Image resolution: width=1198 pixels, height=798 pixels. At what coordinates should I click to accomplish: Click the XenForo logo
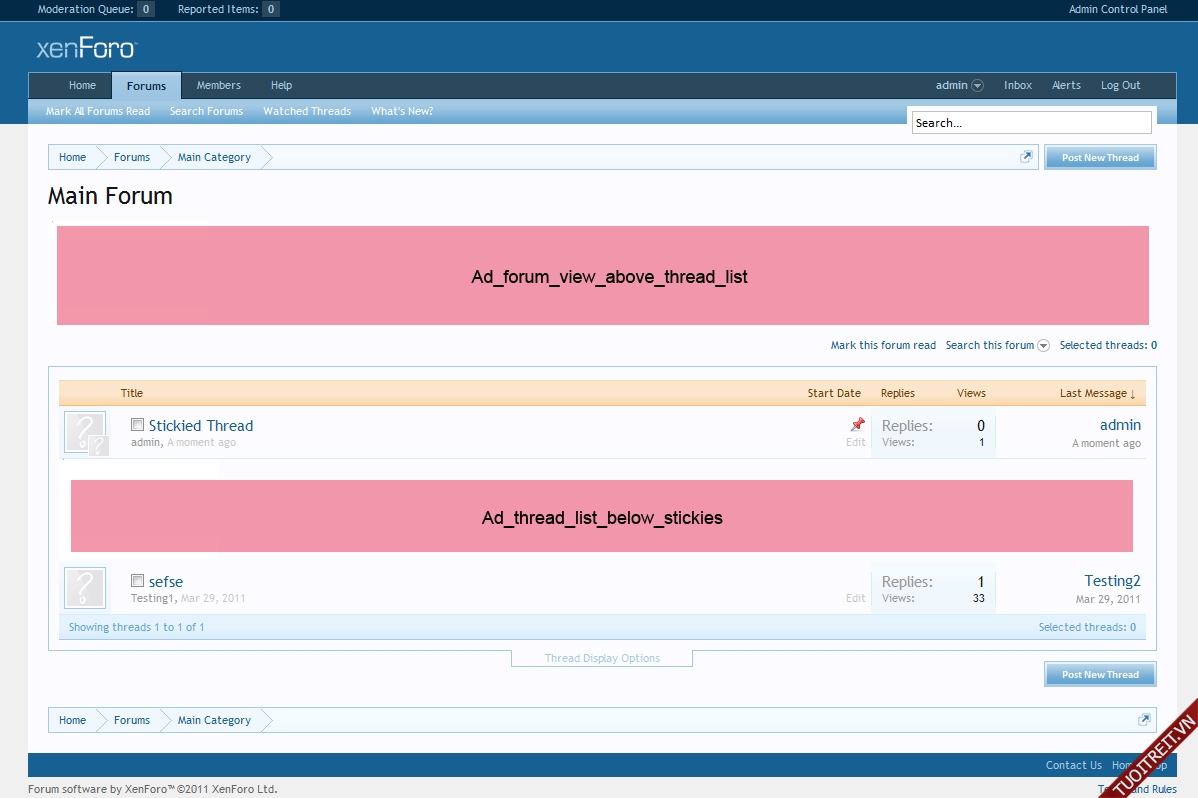point(86,48)
